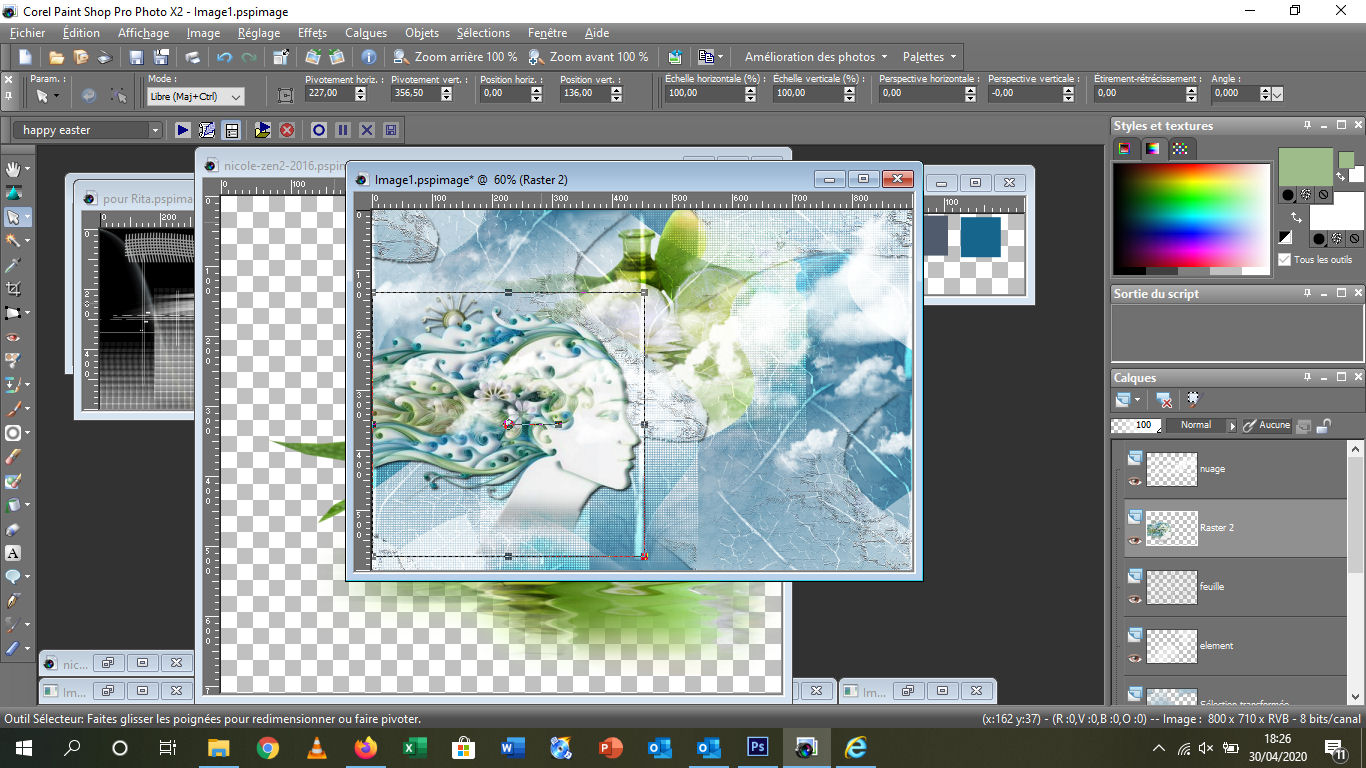Viewport: 1366px width, 768px height.
Task: Click layer opacity field showing 100
Action: click(1135, 425)
